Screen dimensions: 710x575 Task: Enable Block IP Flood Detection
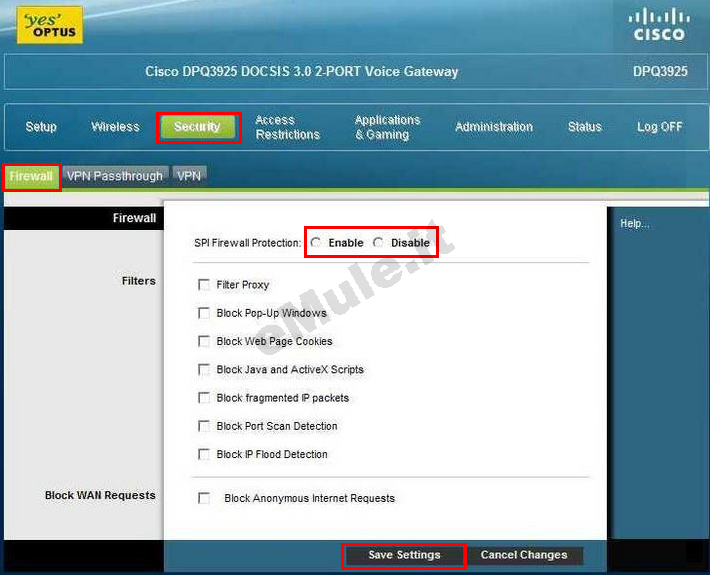(204, 454)
